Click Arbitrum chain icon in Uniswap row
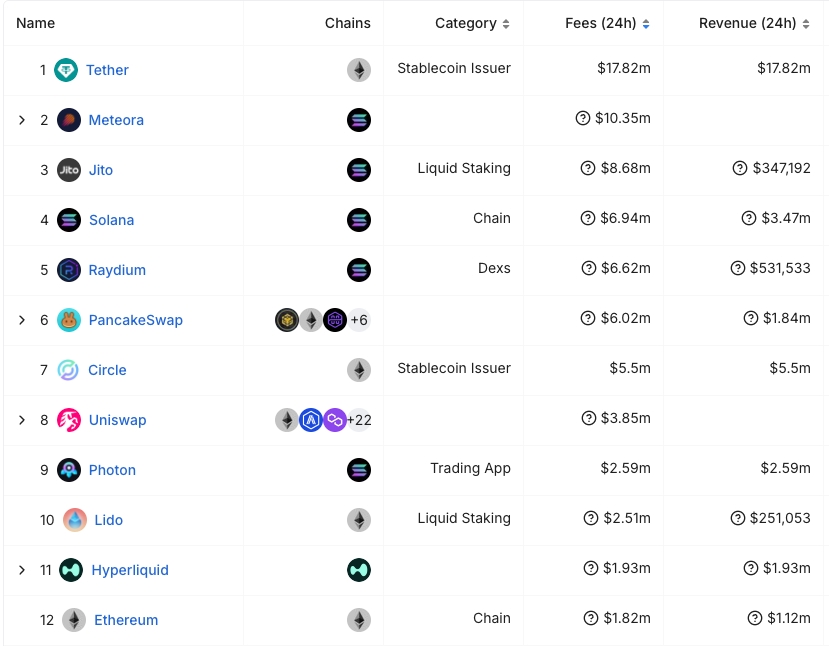 tap(311, 420)
